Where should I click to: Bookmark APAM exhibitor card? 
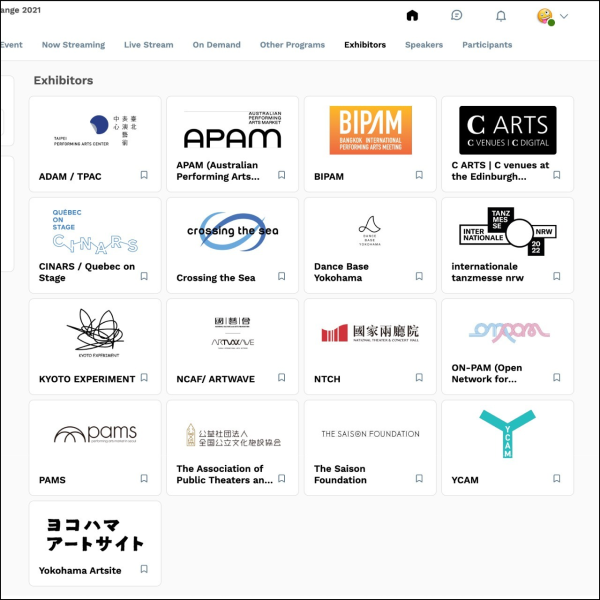click(281, 175)
